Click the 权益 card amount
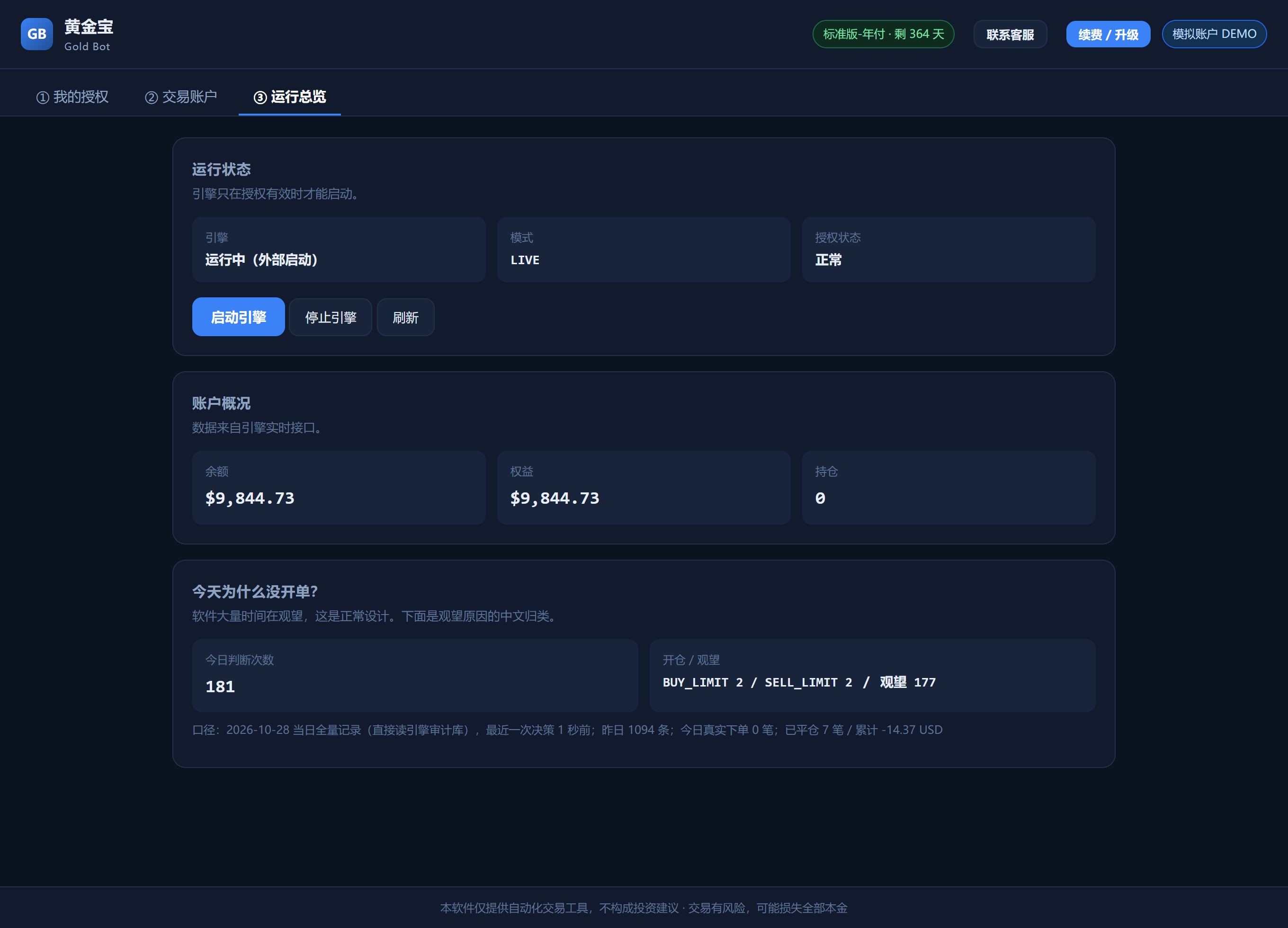The height and width of the screenshot is (928, 1288). 555,498
